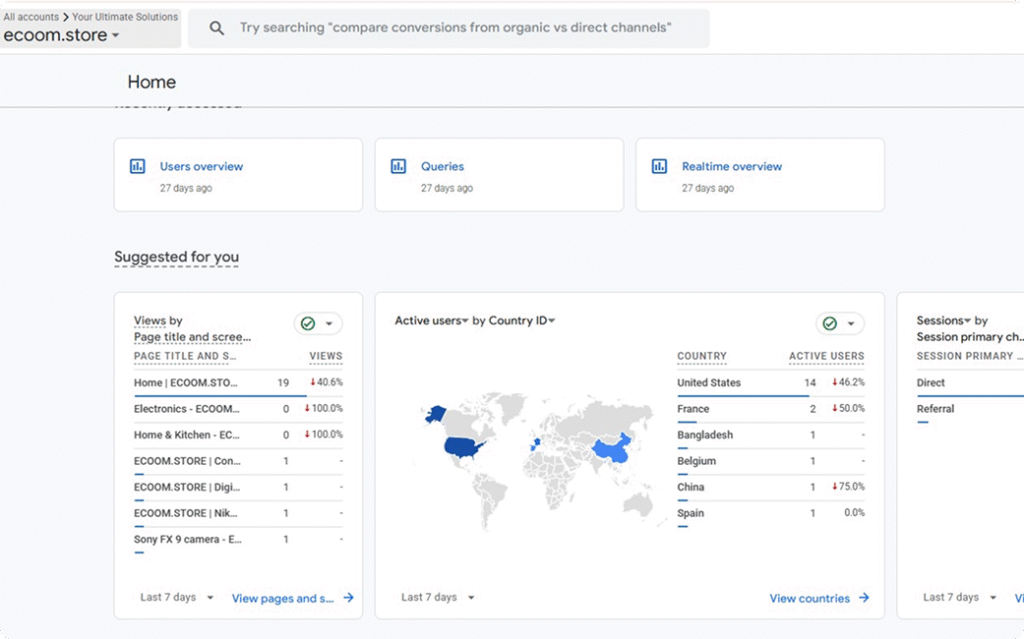Image resolution: width=1024 pixels, height=639 pixels.
Task: Select the Home | ECOOM.STO... page row
Action: [238, 383]
